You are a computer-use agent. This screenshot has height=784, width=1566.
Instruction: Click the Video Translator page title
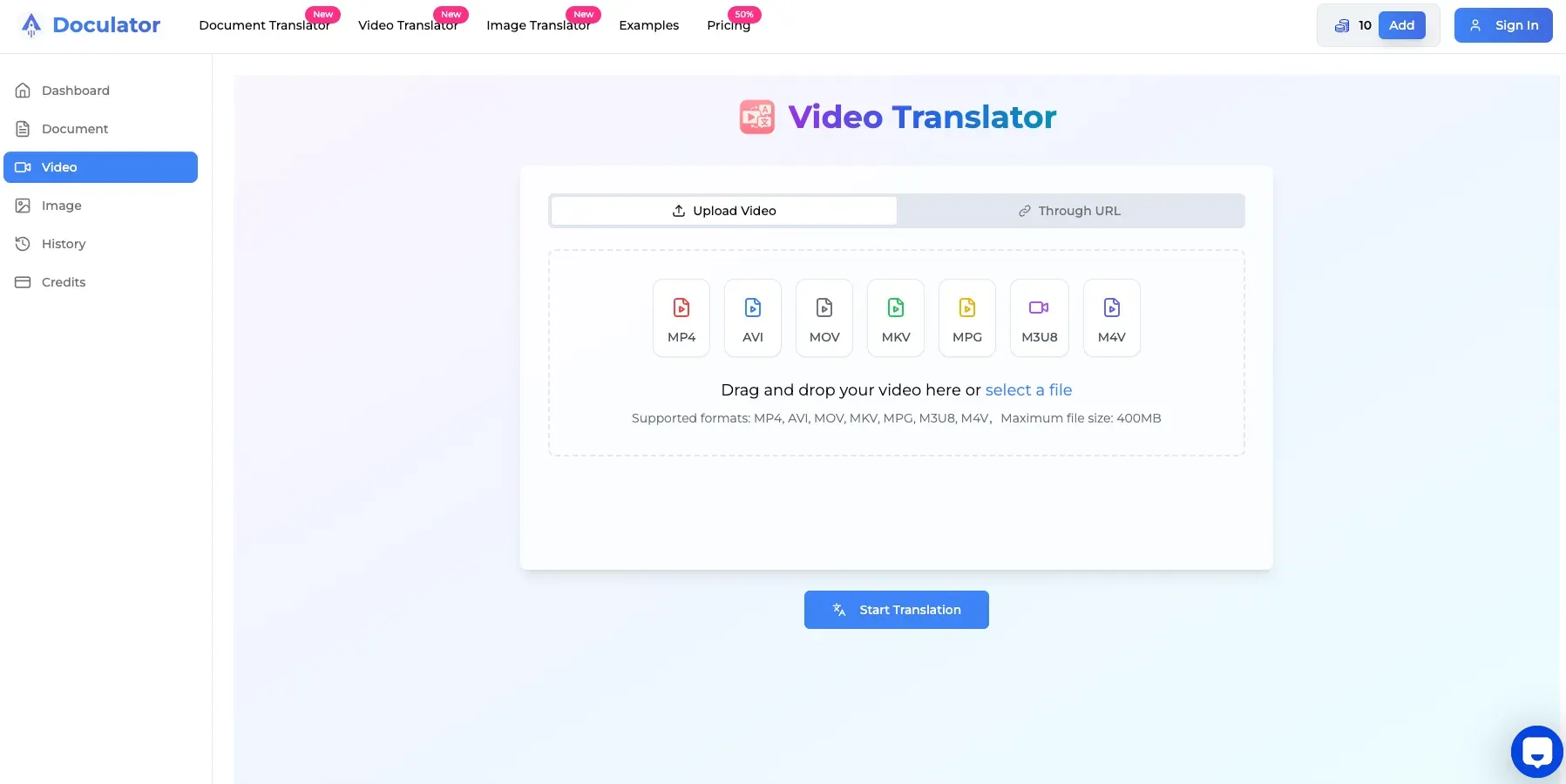pyautogui.click(x=922, y=117)
